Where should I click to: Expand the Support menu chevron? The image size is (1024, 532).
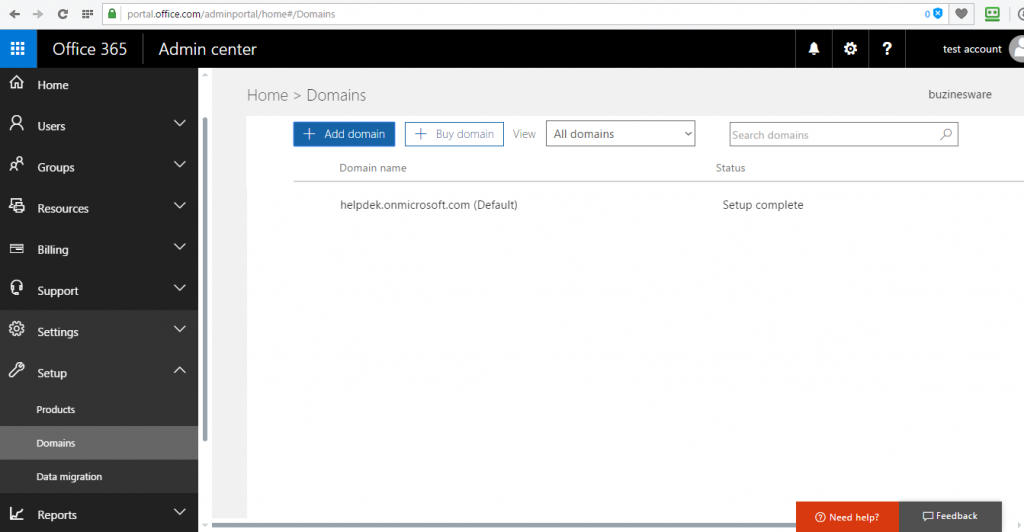pyautogui.click(x=180, y=288)
